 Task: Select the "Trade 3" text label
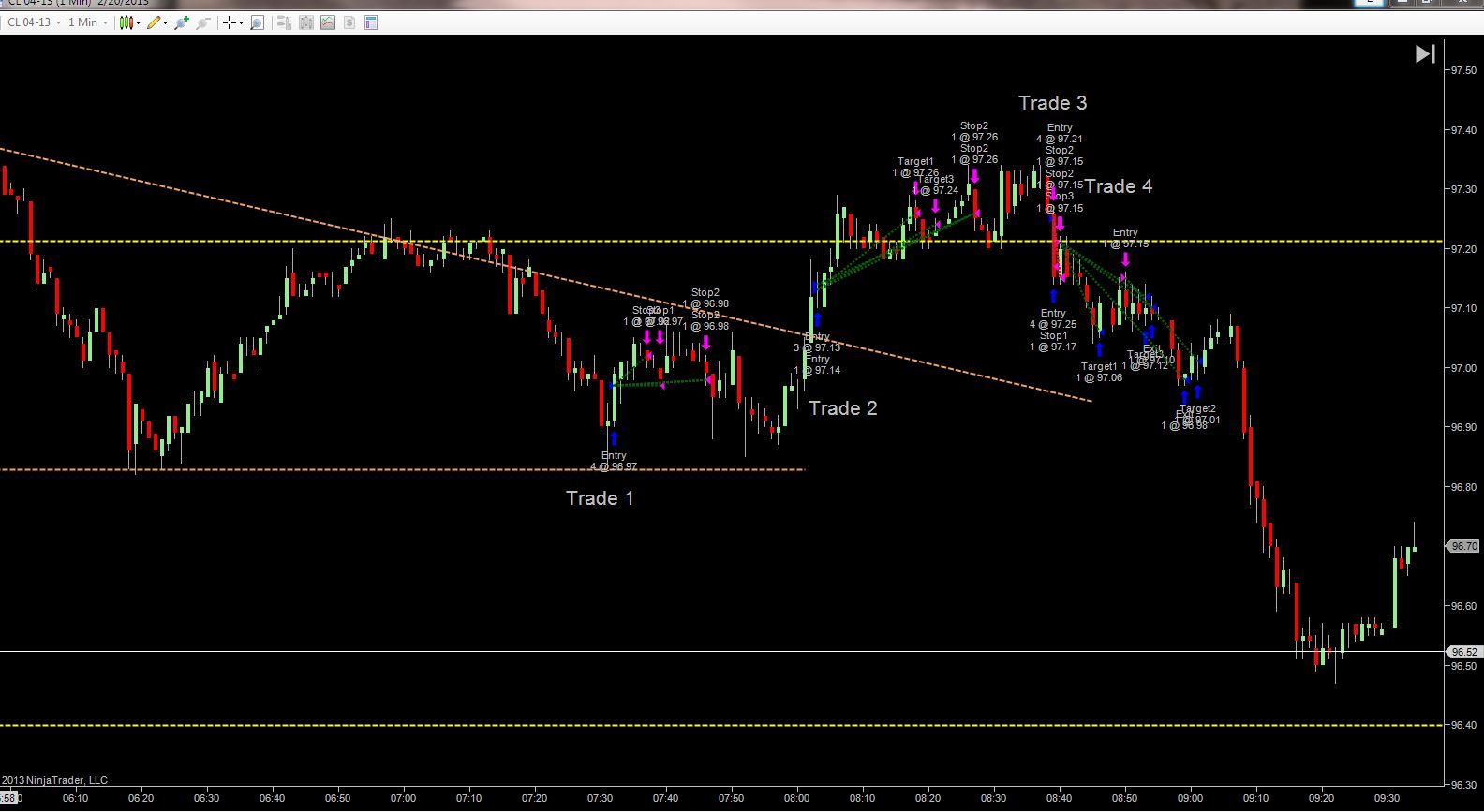pos(1053,103)
